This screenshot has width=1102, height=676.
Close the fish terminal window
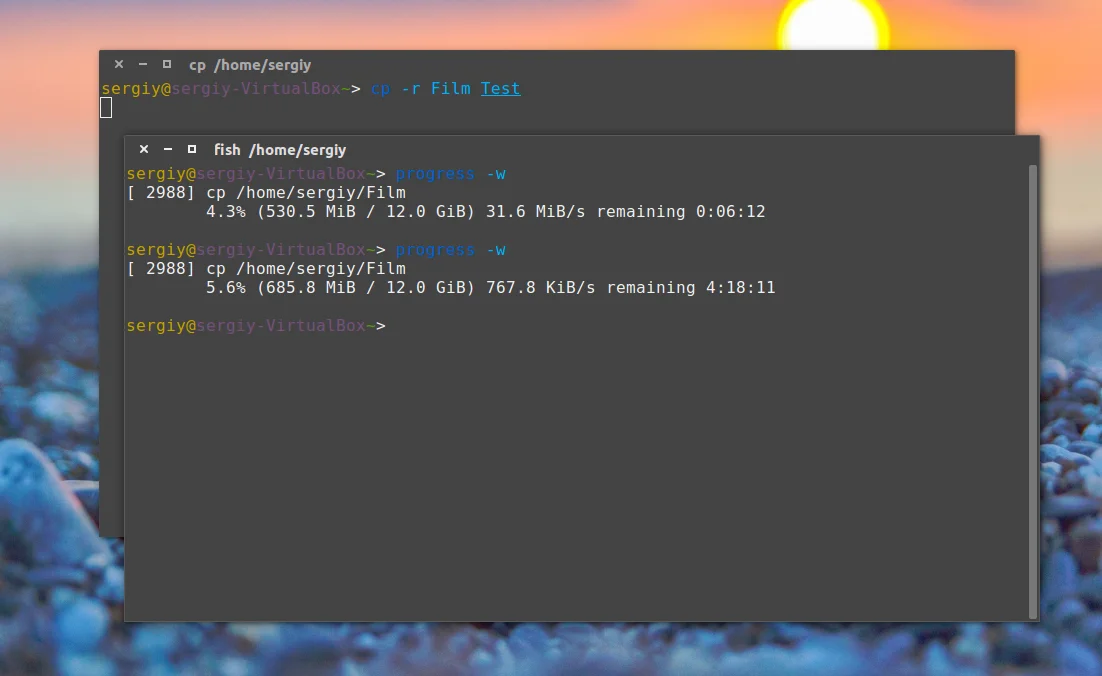pos(143,149)
